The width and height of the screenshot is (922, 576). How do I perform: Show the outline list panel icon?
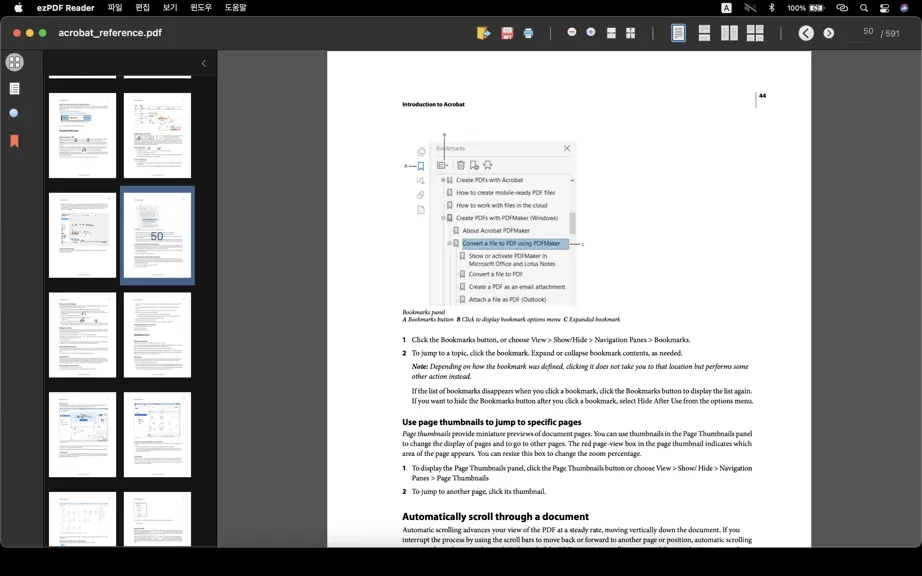(15, 88)
